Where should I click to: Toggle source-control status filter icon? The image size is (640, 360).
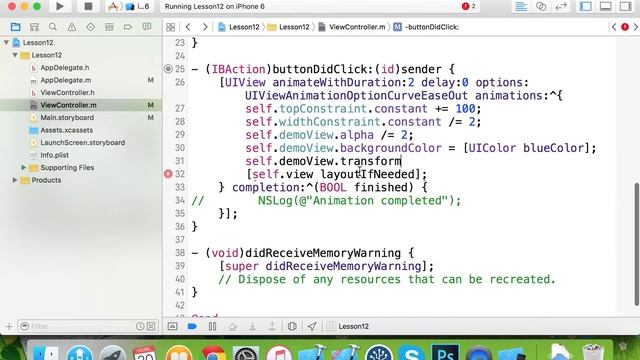(151, 326)
